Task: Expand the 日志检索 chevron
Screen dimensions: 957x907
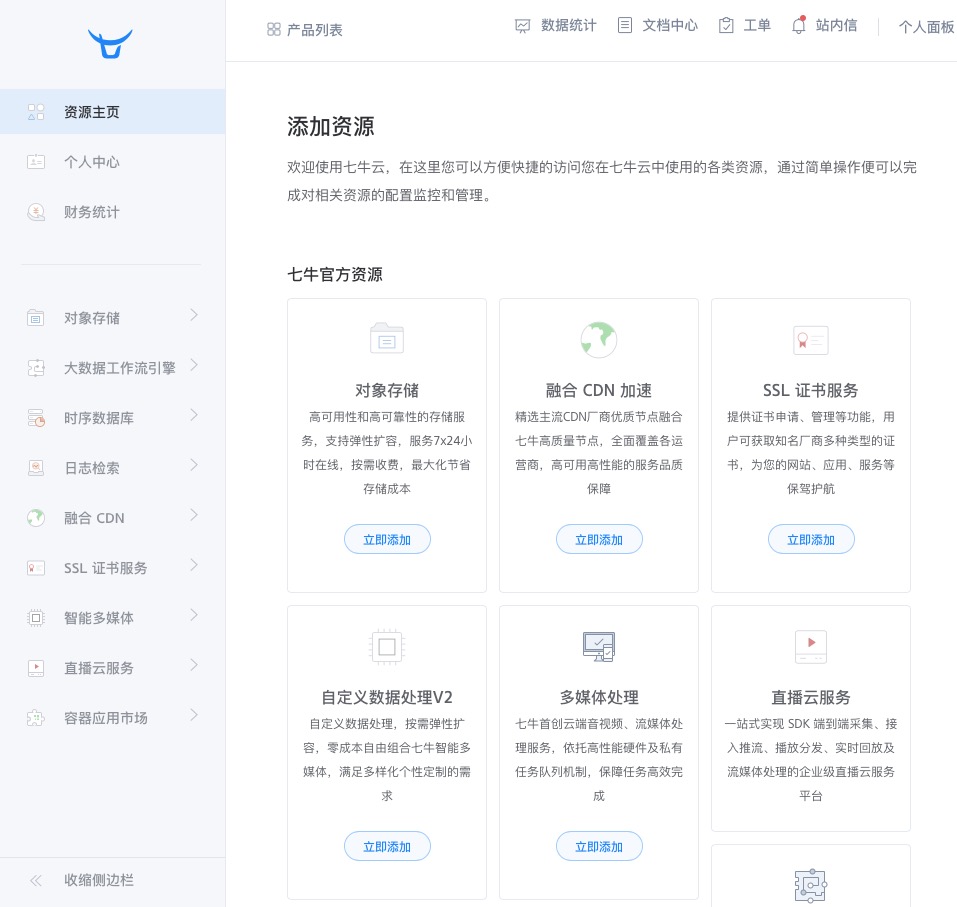Action: [194, 465]
